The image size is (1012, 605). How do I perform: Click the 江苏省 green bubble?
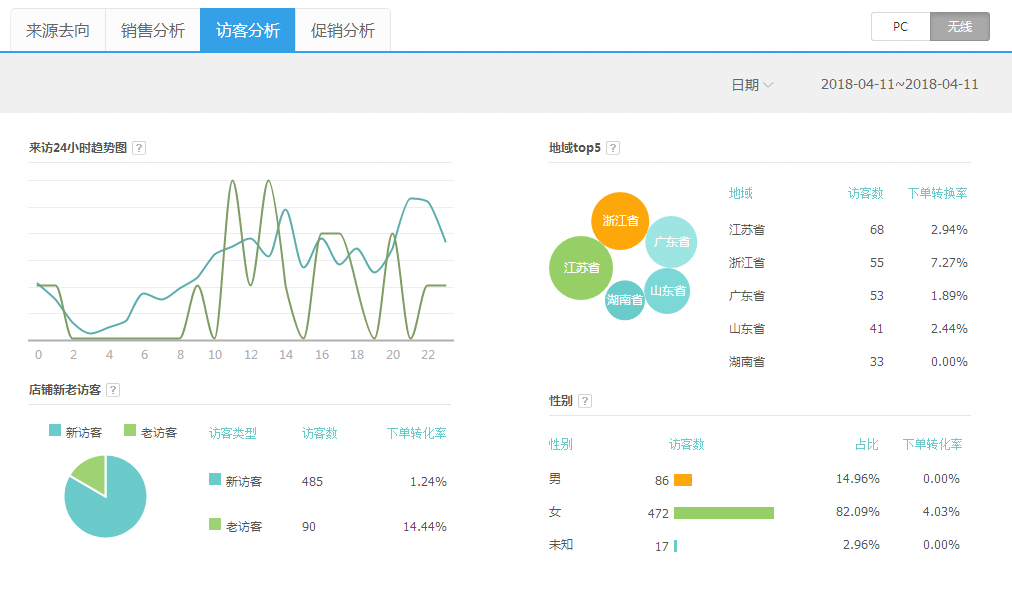point(581,268)
